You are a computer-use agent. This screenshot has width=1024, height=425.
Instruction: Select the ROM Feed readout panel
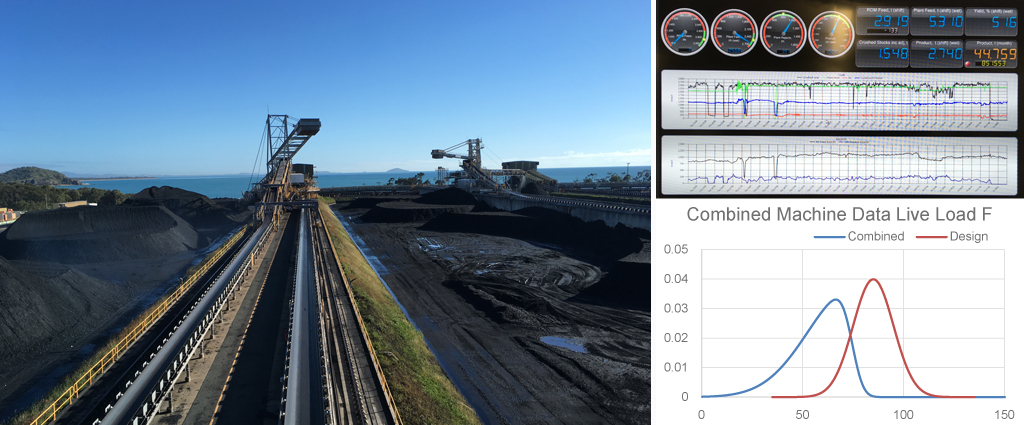883,20
